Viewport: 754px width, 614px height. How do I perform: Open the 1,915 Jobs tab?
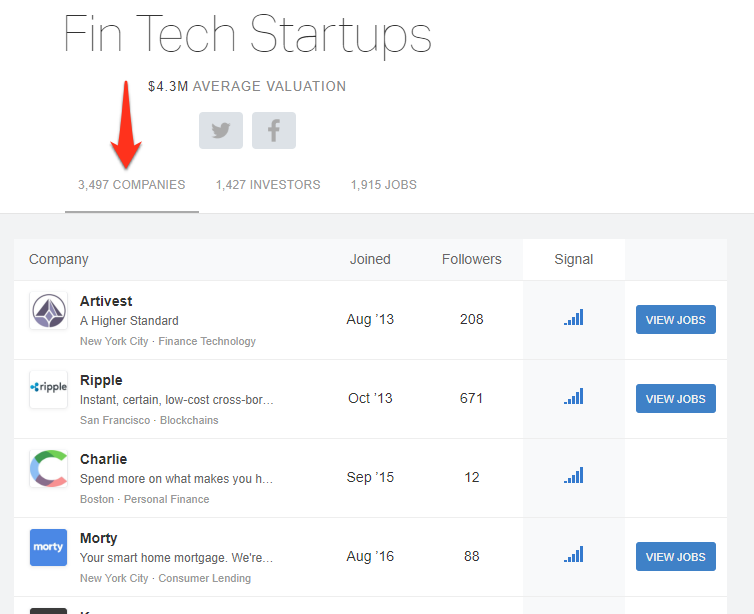pos(384,185)
